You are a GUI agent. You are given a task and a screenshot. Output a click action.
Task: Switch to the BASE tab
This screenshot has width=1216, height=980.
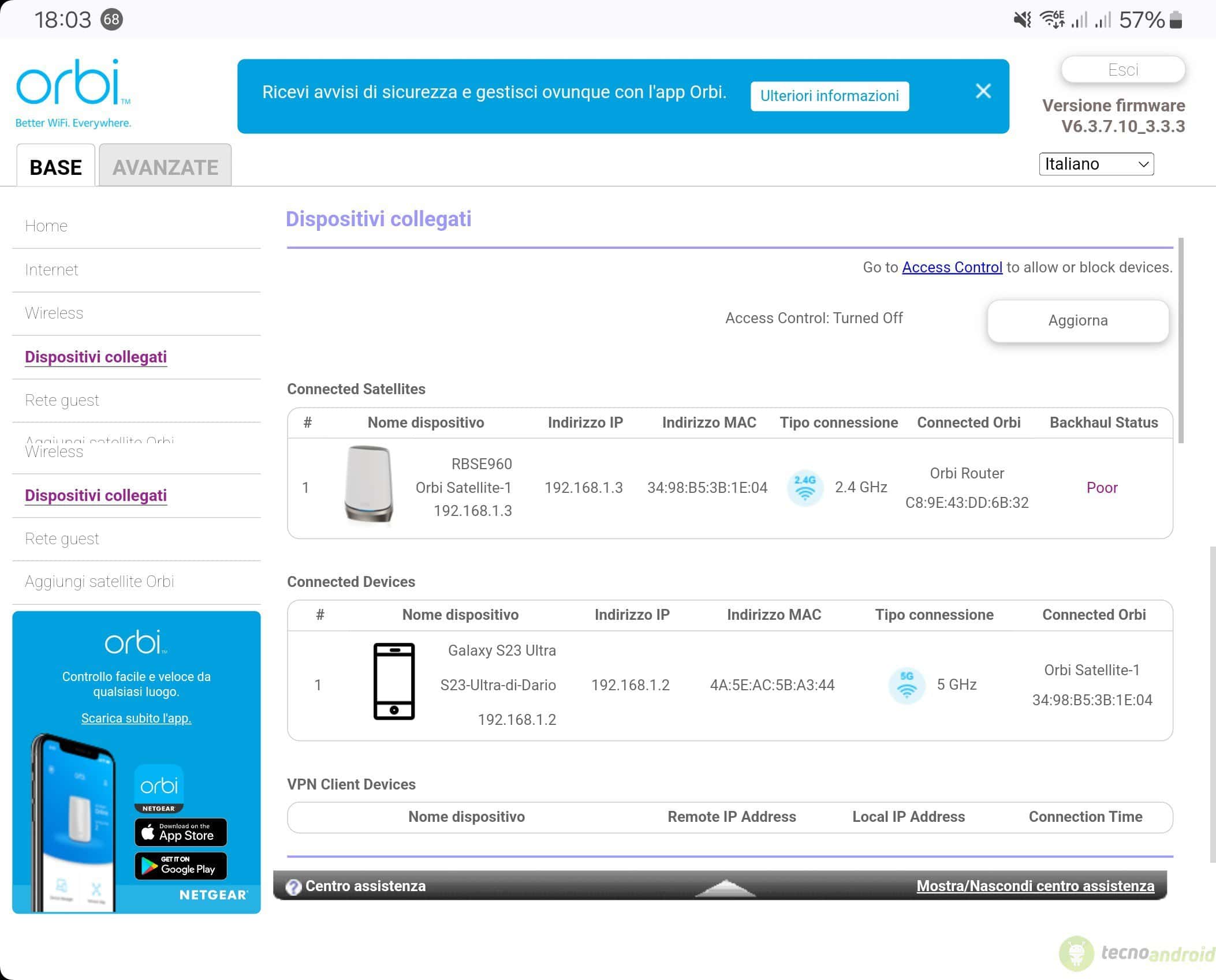pyautogui.click(x=55, y=166)
